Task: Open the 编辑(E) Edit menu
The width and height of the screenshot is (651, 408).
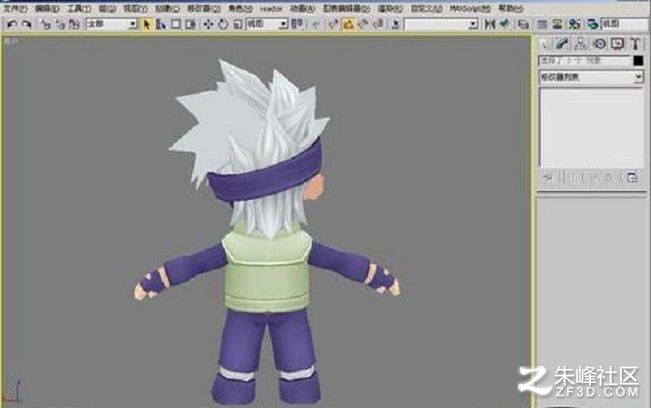Action: [47, 8]
